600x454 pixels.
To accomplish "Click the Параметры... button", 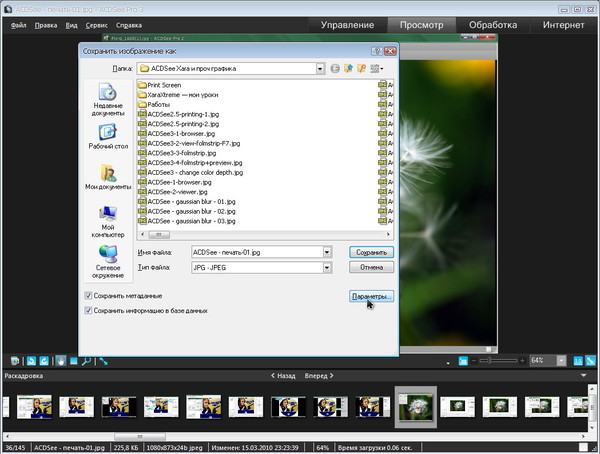I will pyautogui.click(x=371, y=296).
